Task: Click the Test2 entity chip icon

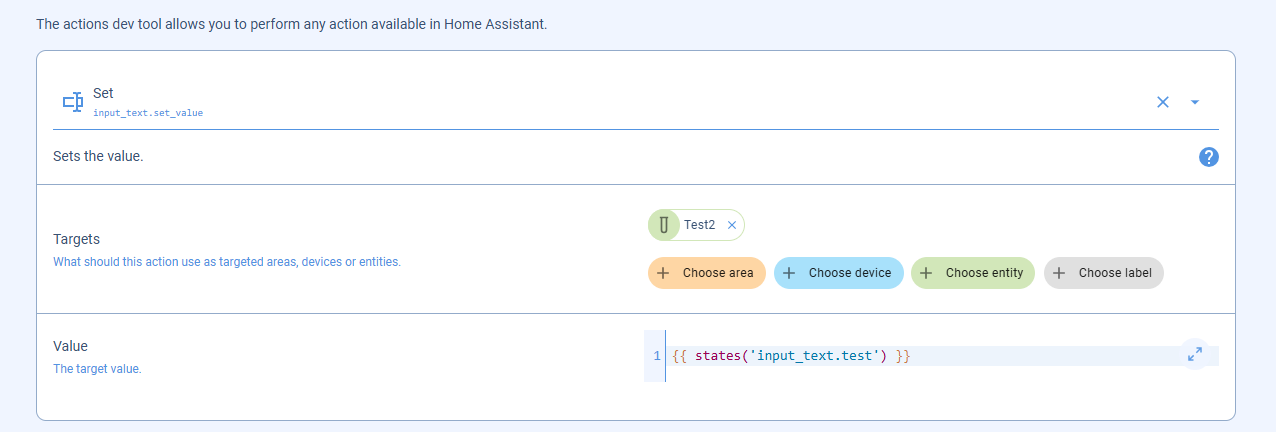Action: [x=664, y=225]
